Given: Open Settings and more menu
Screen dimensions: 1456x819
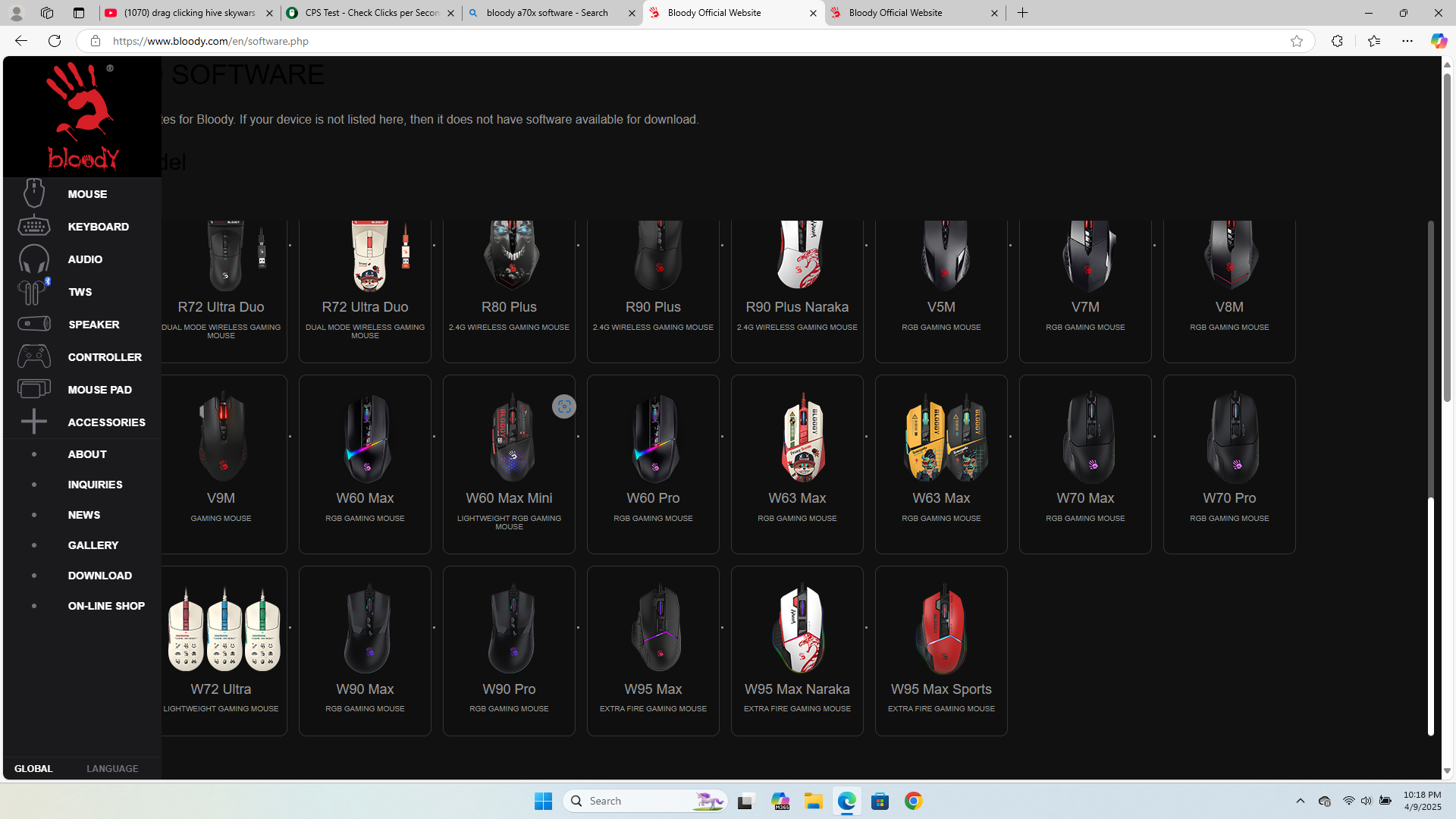Looking at the screenshot, I should tap(1407, 41).
